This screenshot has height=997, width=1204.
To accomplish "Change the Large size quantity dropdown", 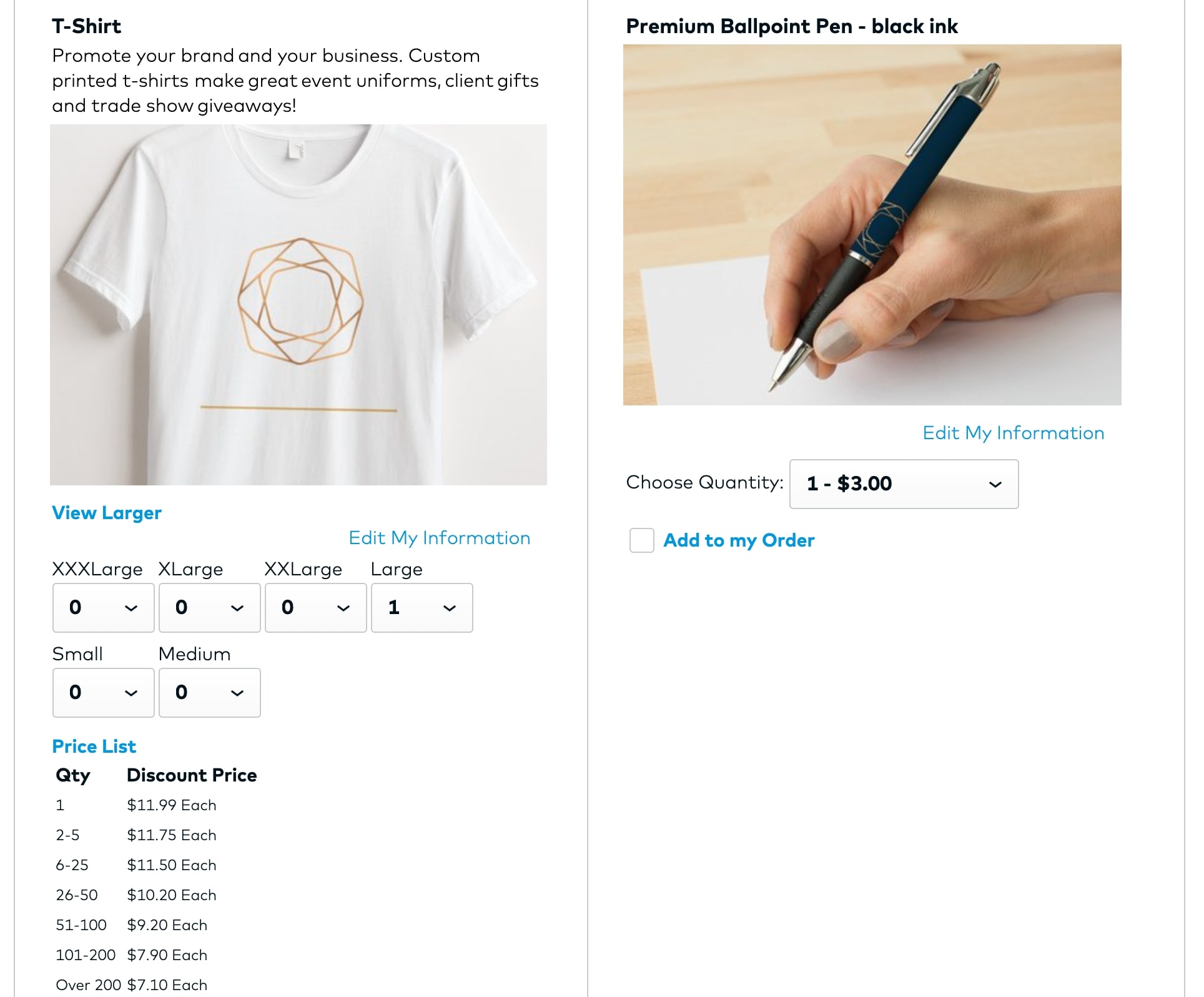I will 422,608.
